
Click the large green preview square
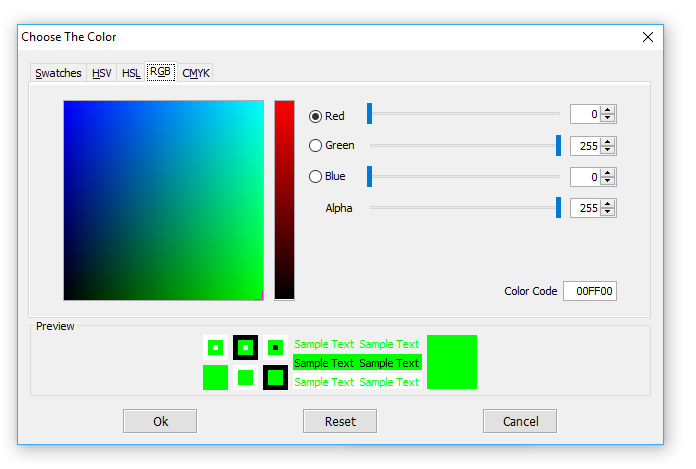(x=452, y=362)
